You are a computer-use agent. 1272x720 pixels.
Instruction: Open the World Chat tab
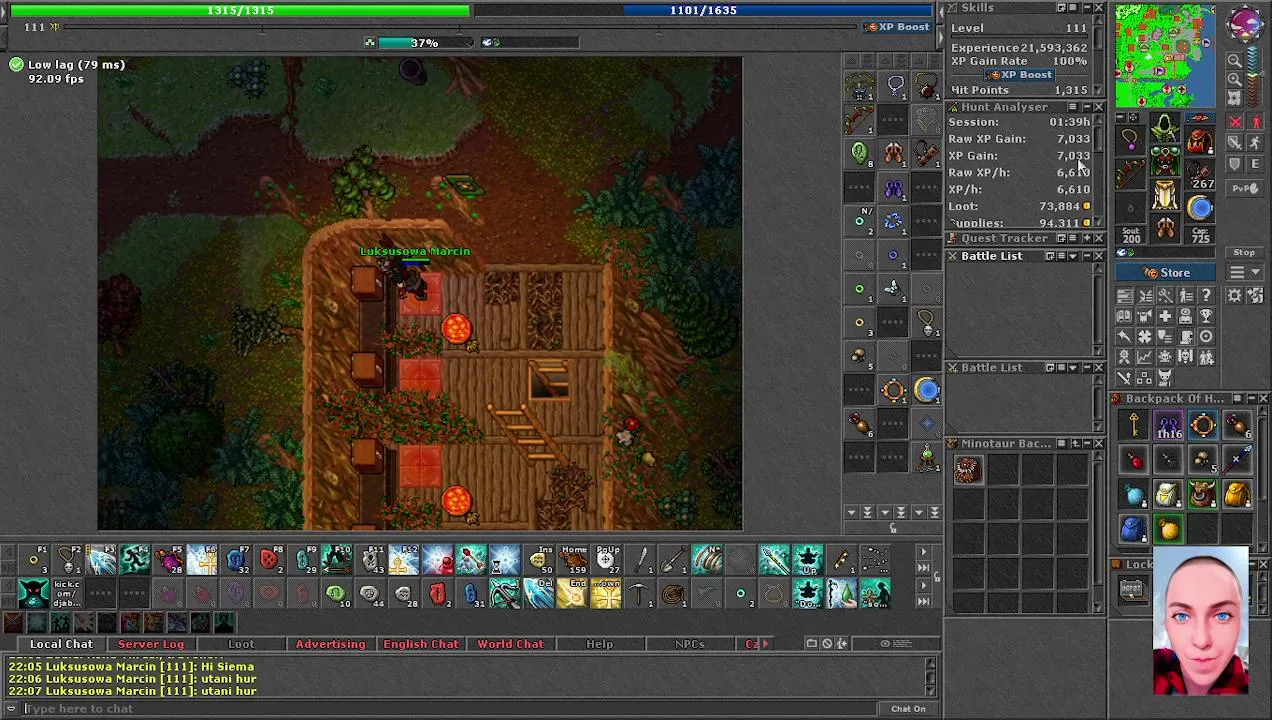(510, 644)
